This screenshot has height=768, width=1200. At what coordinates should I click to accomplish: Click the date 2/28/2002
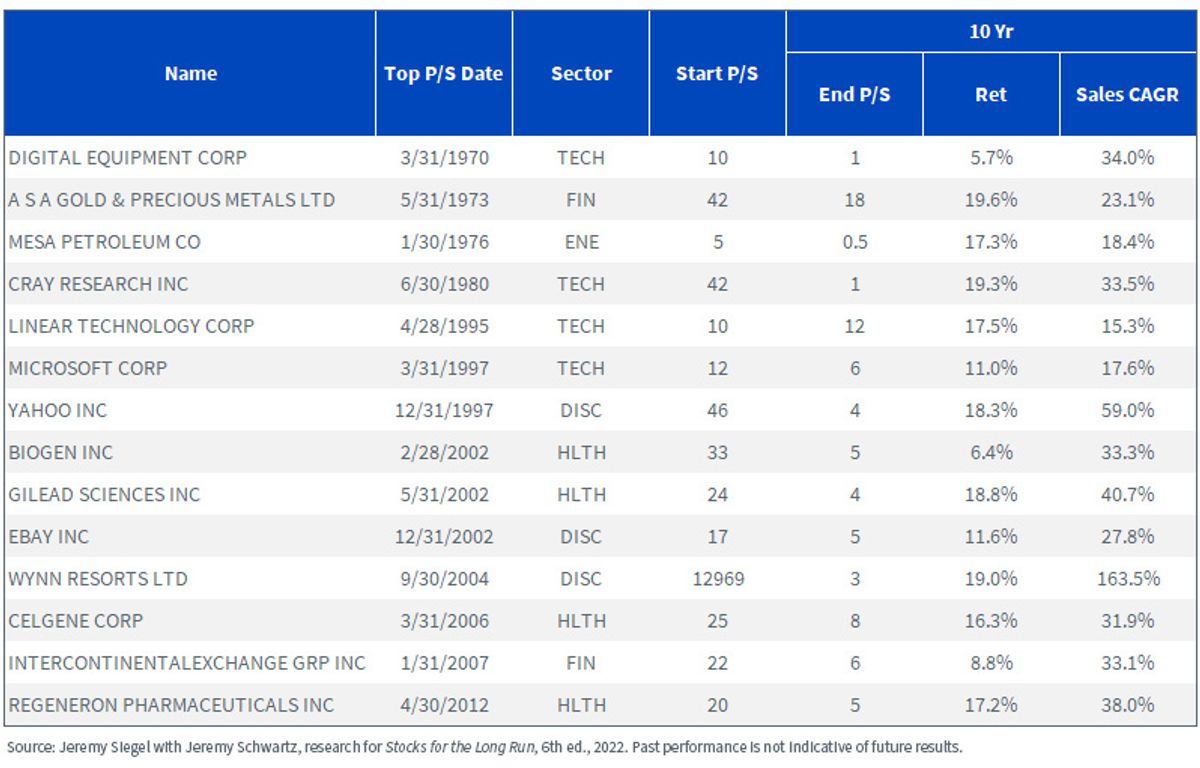click(x=444, y=452)
